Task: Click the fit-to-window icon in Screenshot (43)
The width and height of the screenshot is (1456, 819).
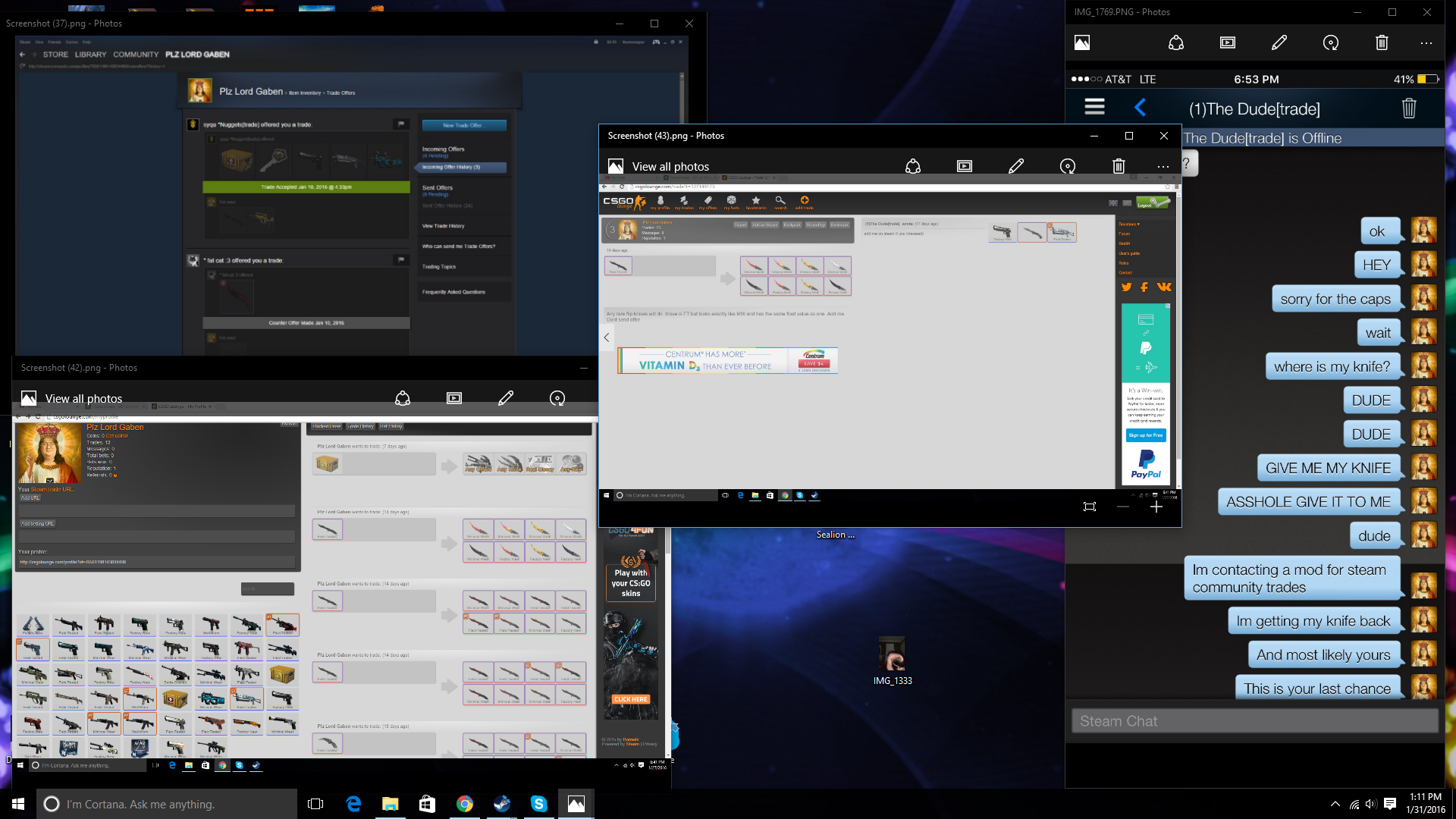Action: pos(1090,507)
